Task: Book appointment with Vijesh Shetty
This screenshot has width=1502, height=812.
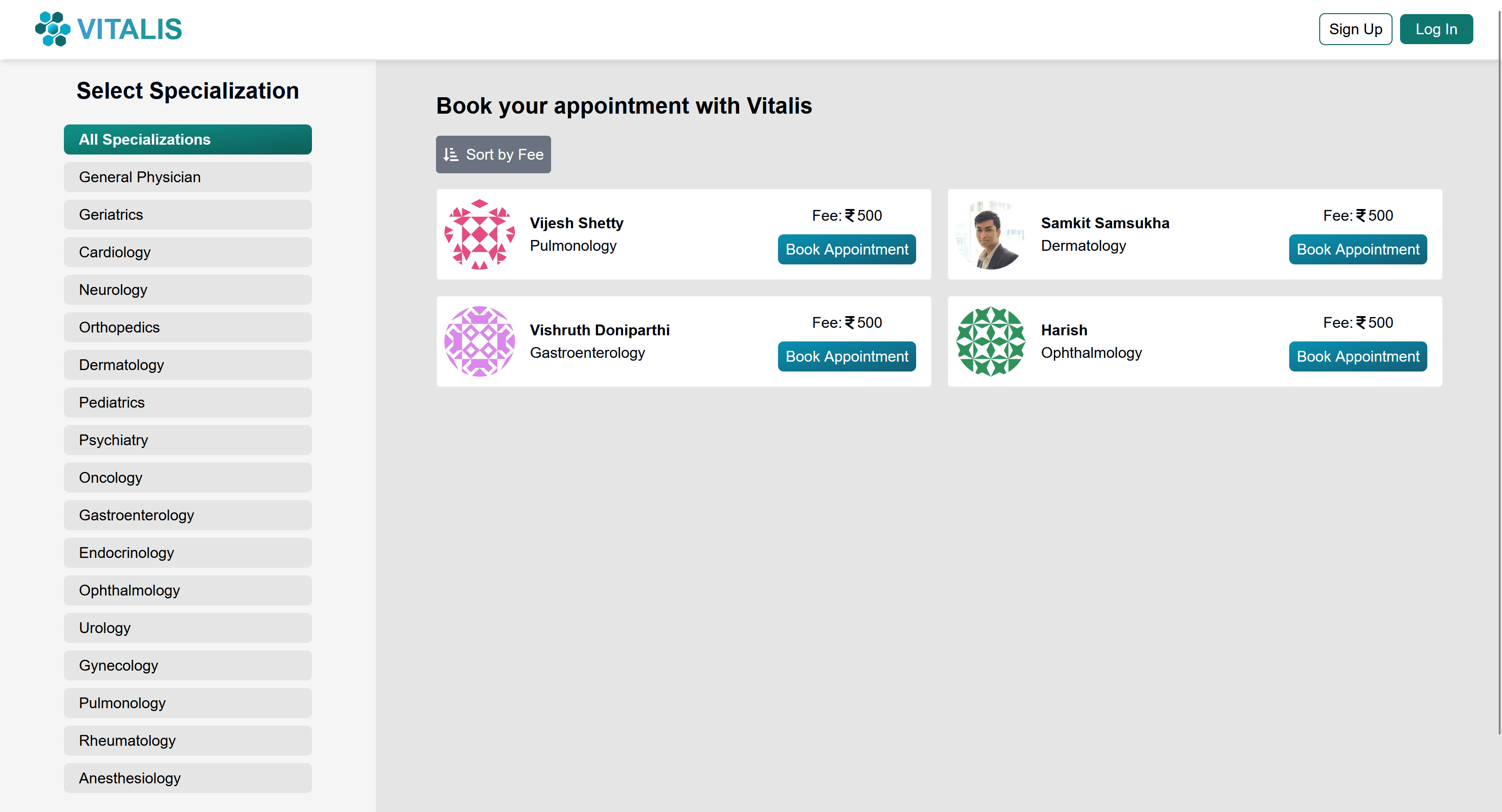Action: click(x=847, y=249)
